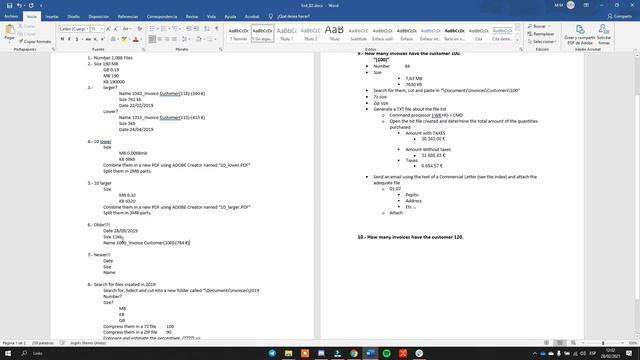Click the Redo/Repeat icon in title bar
This screenshot has width=640, height=360.
click(31, 5)
